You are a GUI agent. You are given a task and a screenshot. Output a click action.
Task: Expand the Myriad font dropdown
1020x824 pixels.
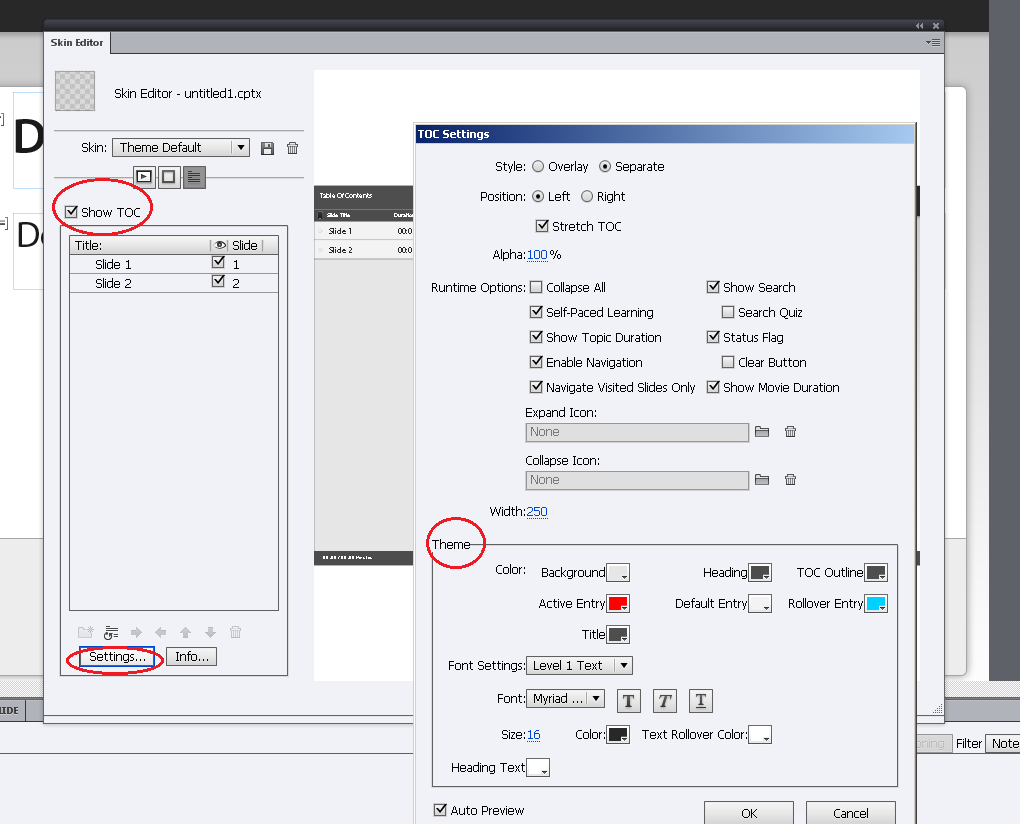(597, 700)
